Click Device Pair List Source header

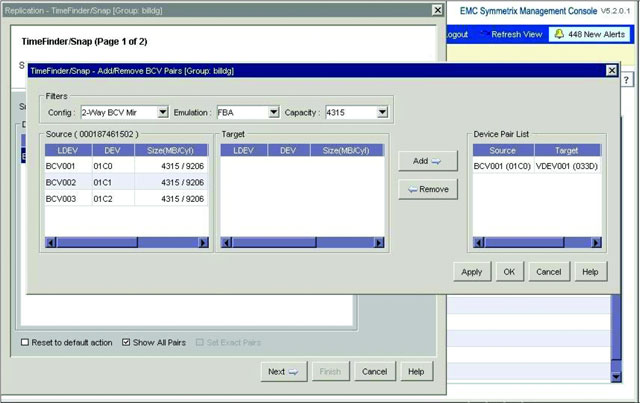coord(503,151)
